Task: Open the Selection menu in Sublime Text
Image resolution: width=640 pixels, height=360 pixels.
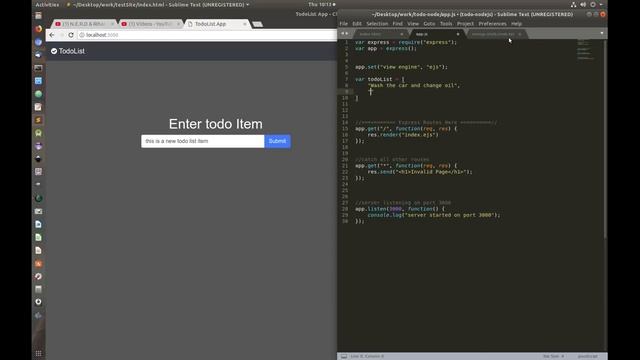Action: [377, 24]
